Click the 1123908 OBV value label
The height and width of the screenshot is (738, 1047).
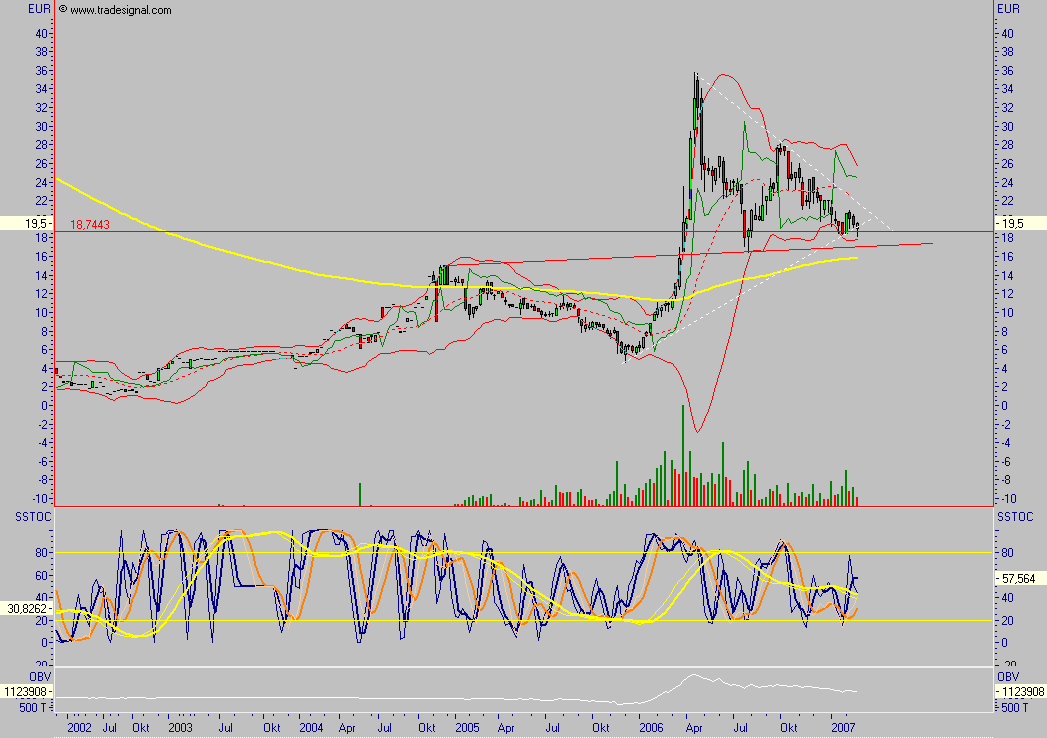click(x=28, y=690)
